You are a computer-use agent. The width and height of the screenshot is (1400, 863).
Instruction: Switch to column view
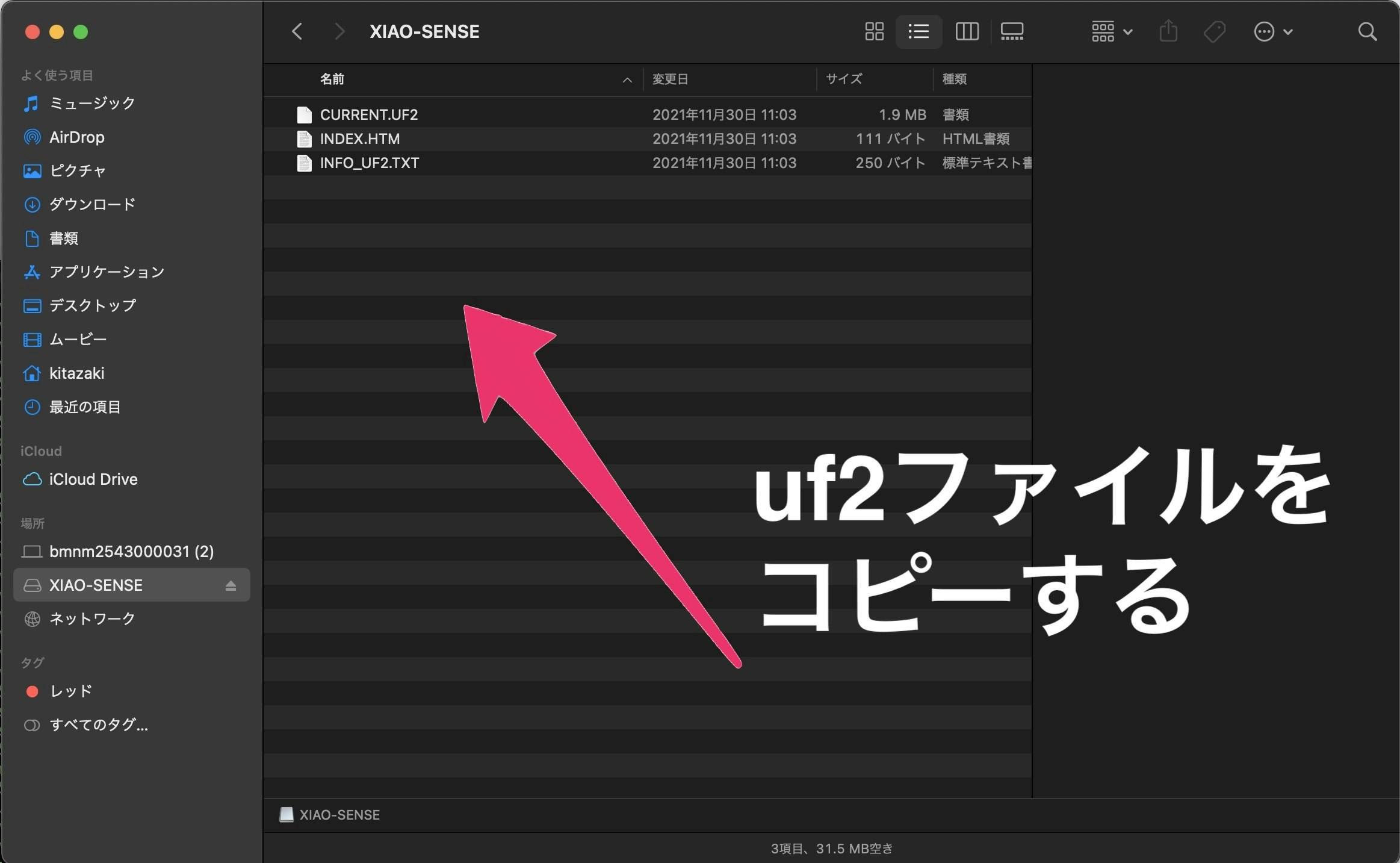click(x=967, y=31)
